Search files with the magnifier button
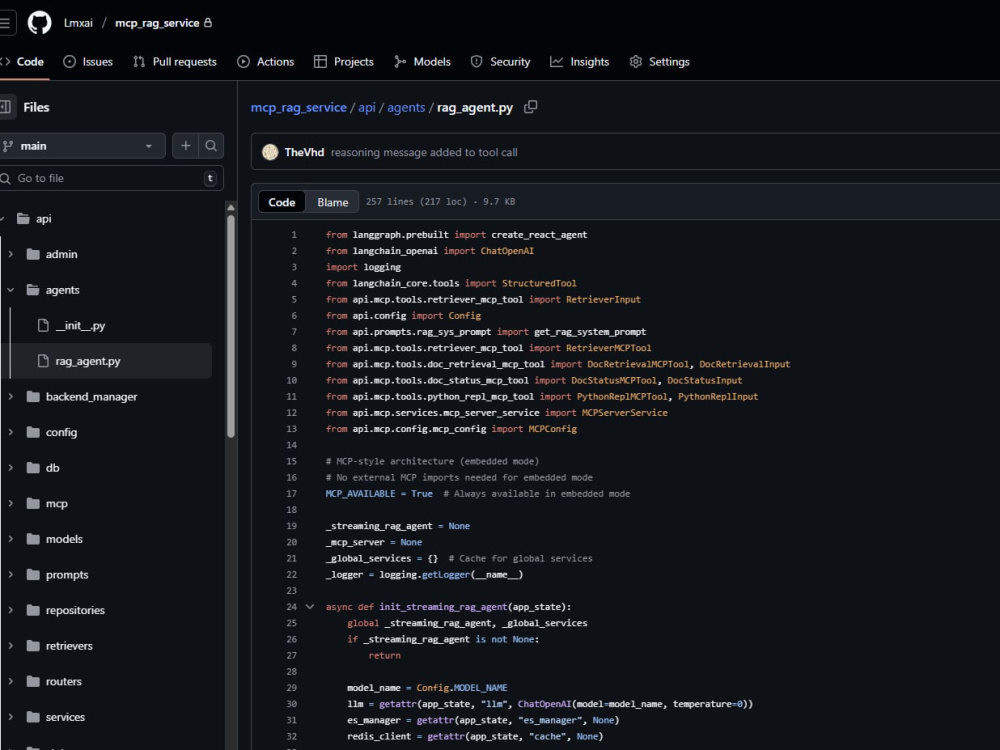This screenshot has width=1000, height=750. pos(211,146)
